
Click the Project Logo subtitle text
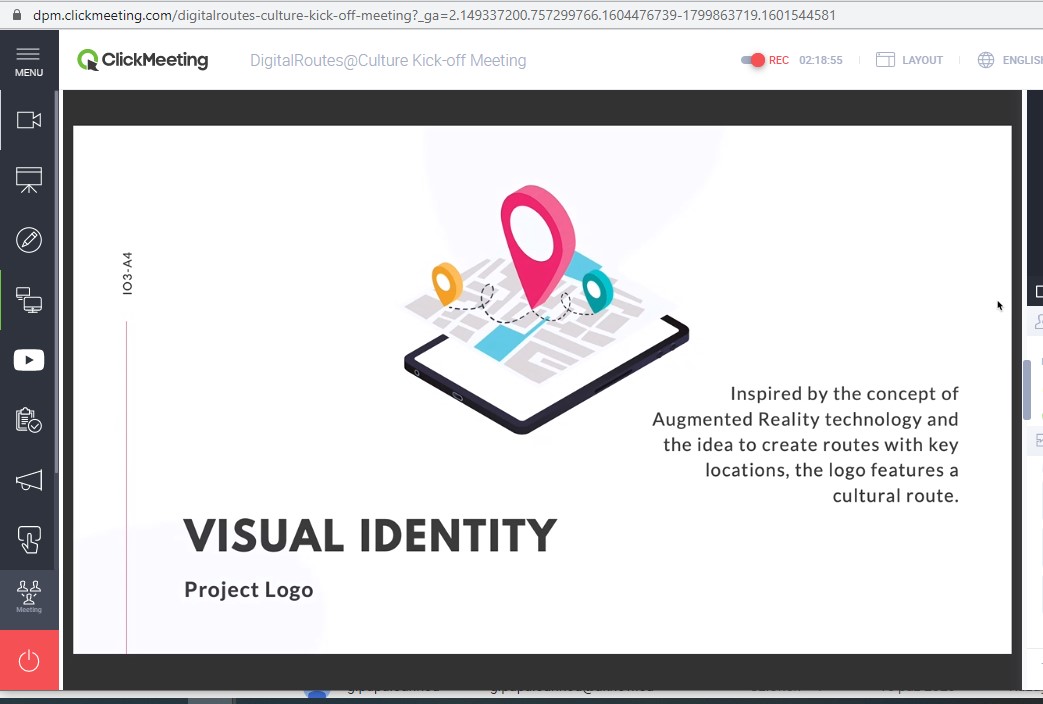(x=249, y=590)
